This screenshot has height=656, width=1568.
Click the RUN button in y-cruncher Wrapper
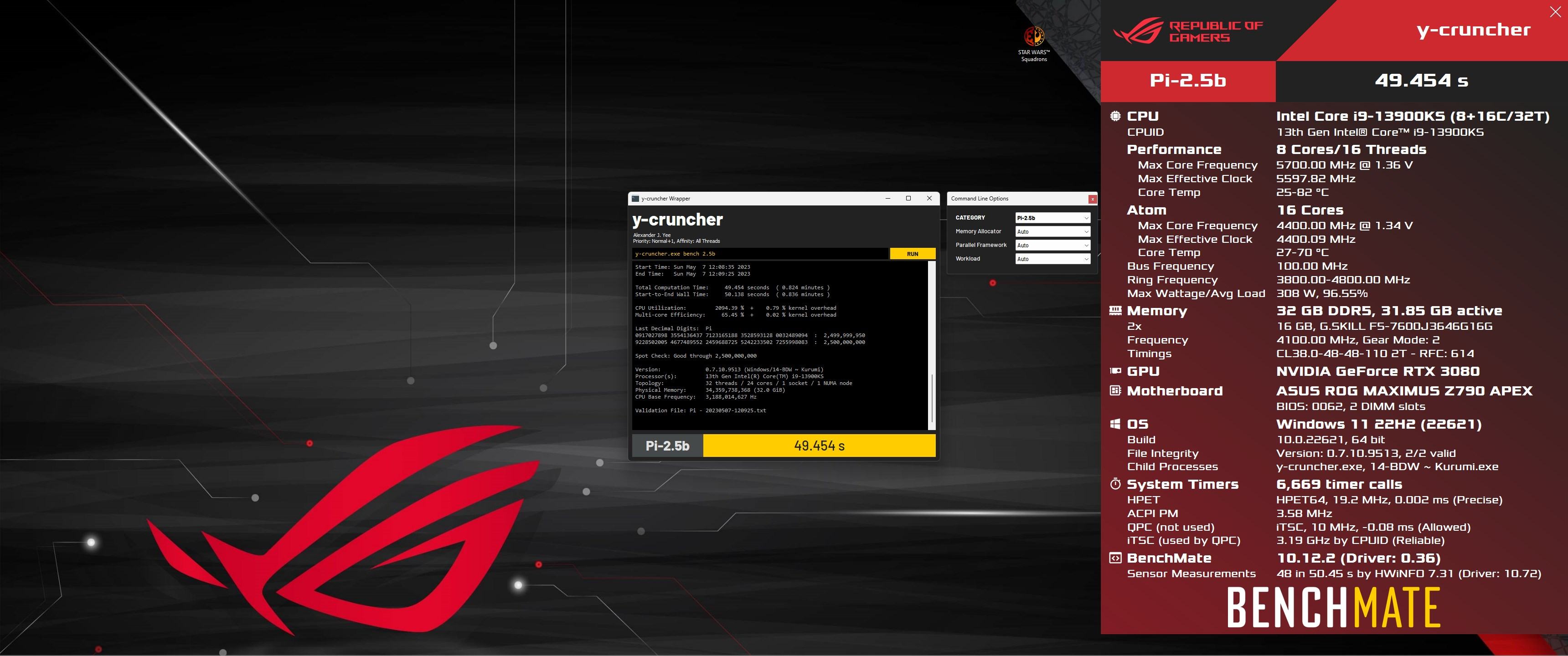click(913, 254)
